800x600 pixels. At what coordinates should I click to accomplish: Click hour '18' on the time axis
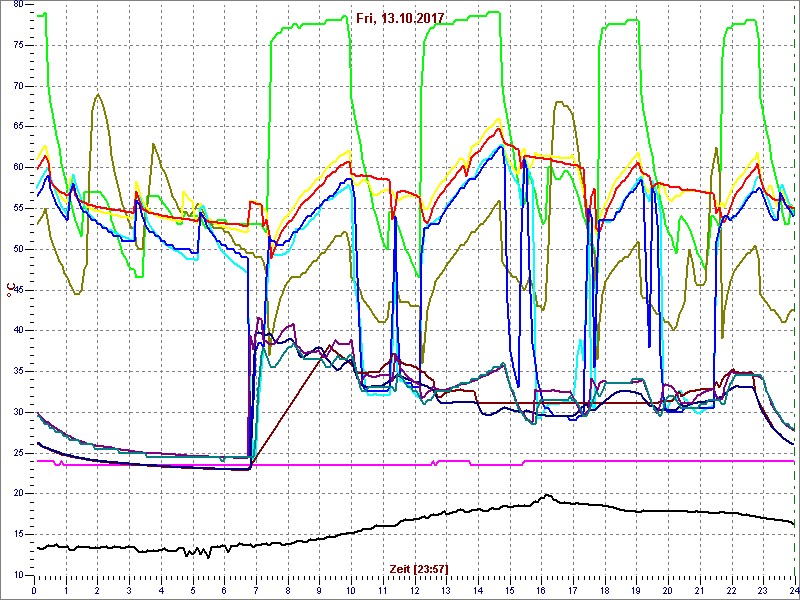click(x=604, y=590)
